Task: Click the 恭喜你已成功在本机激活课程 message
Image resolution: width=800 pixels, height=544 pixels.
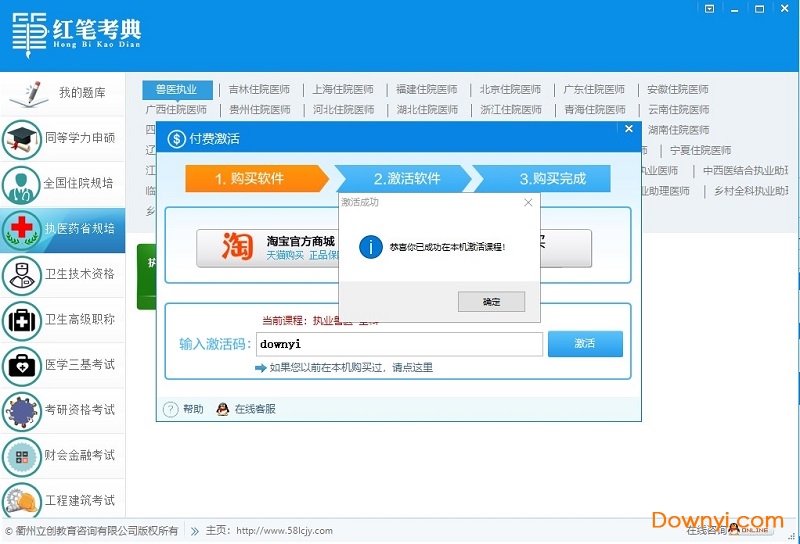Action: (447, 247)
